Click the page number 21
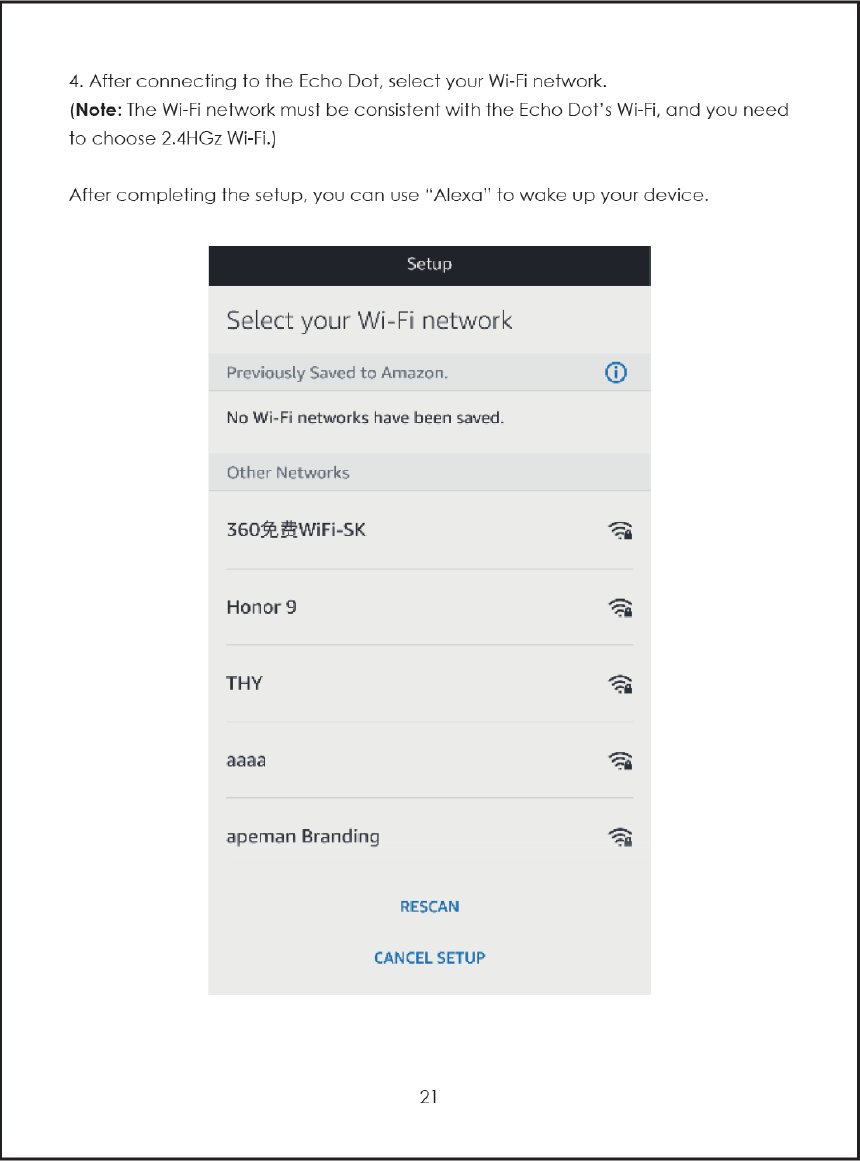860x1161 pixels. click(x=428, y=1097)
